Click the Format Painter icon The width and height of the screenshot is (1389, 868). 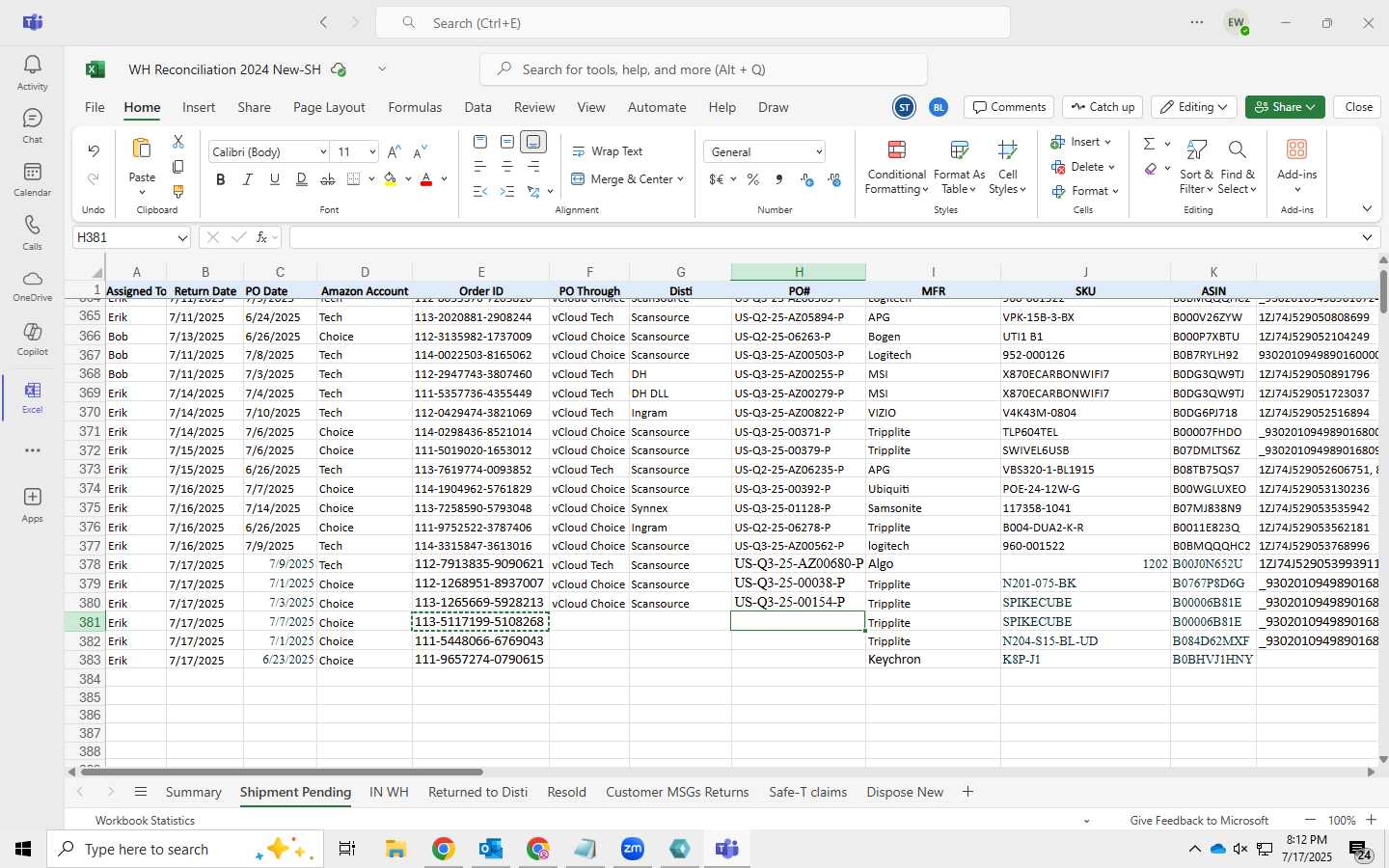coord(178,192)
